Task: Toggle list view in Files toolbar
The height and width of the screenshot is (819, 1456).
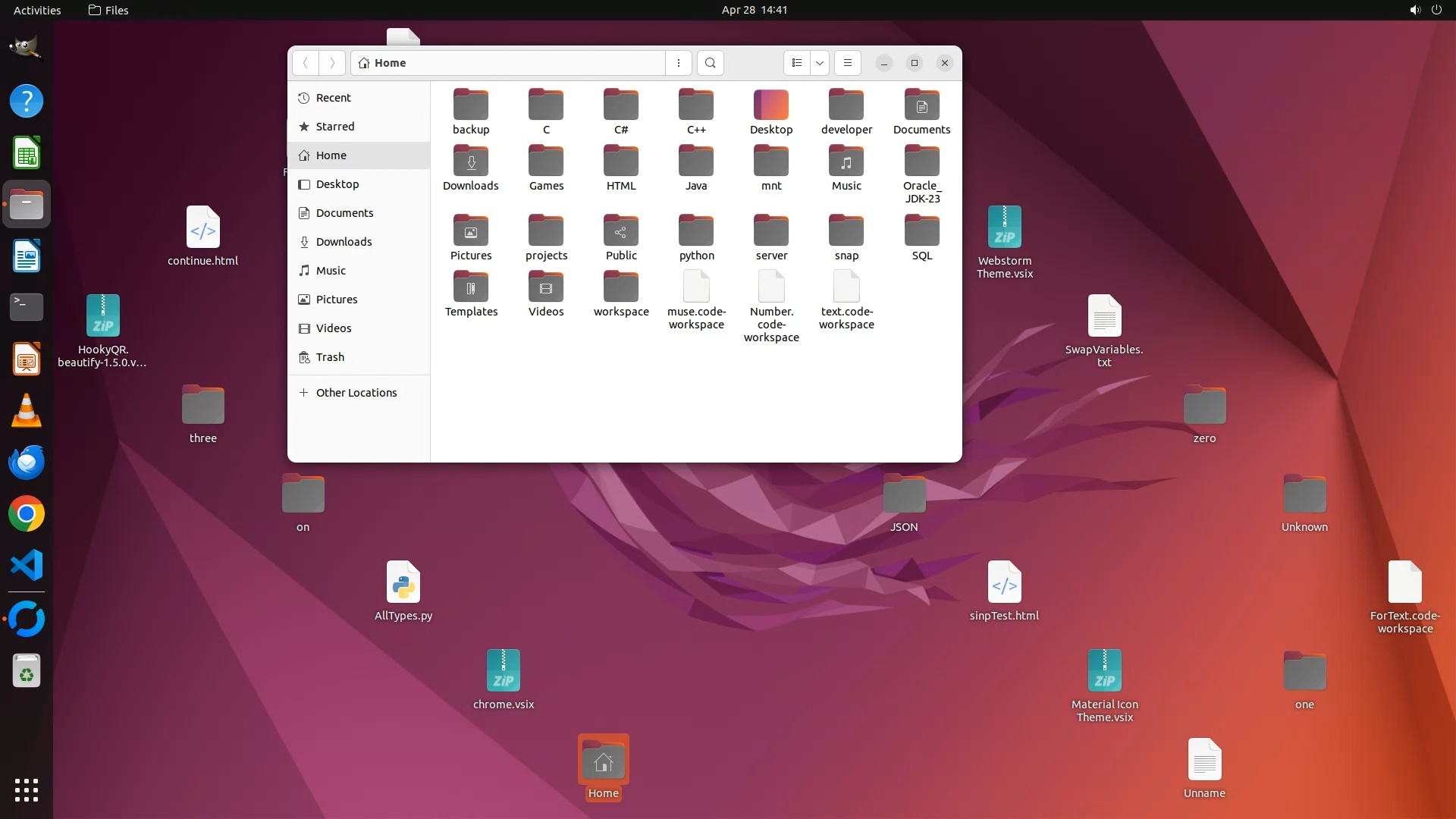Action: click(x=796, y=63)
